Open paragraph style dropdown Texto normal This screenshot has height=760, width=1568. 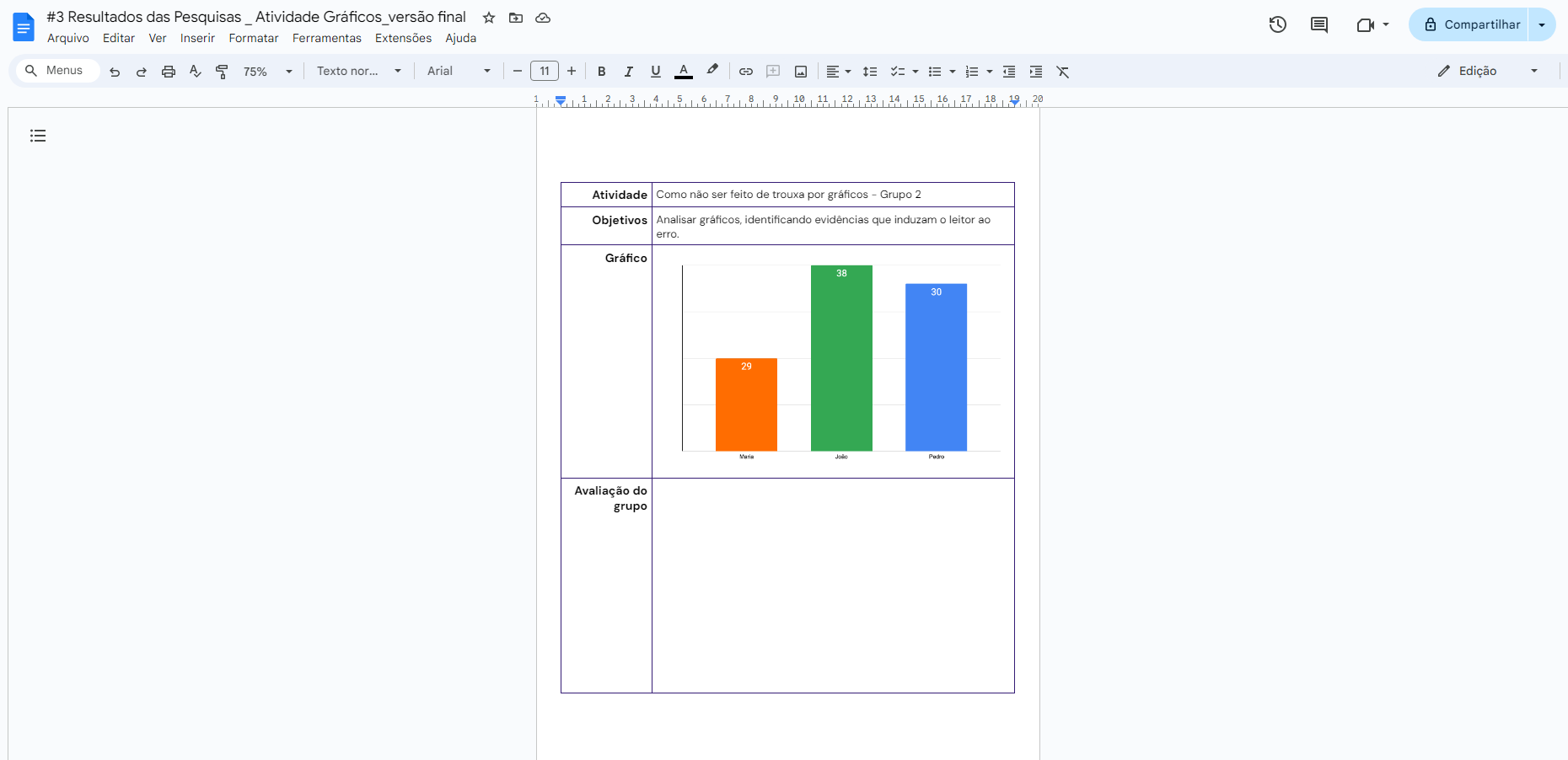click(359, 72)
